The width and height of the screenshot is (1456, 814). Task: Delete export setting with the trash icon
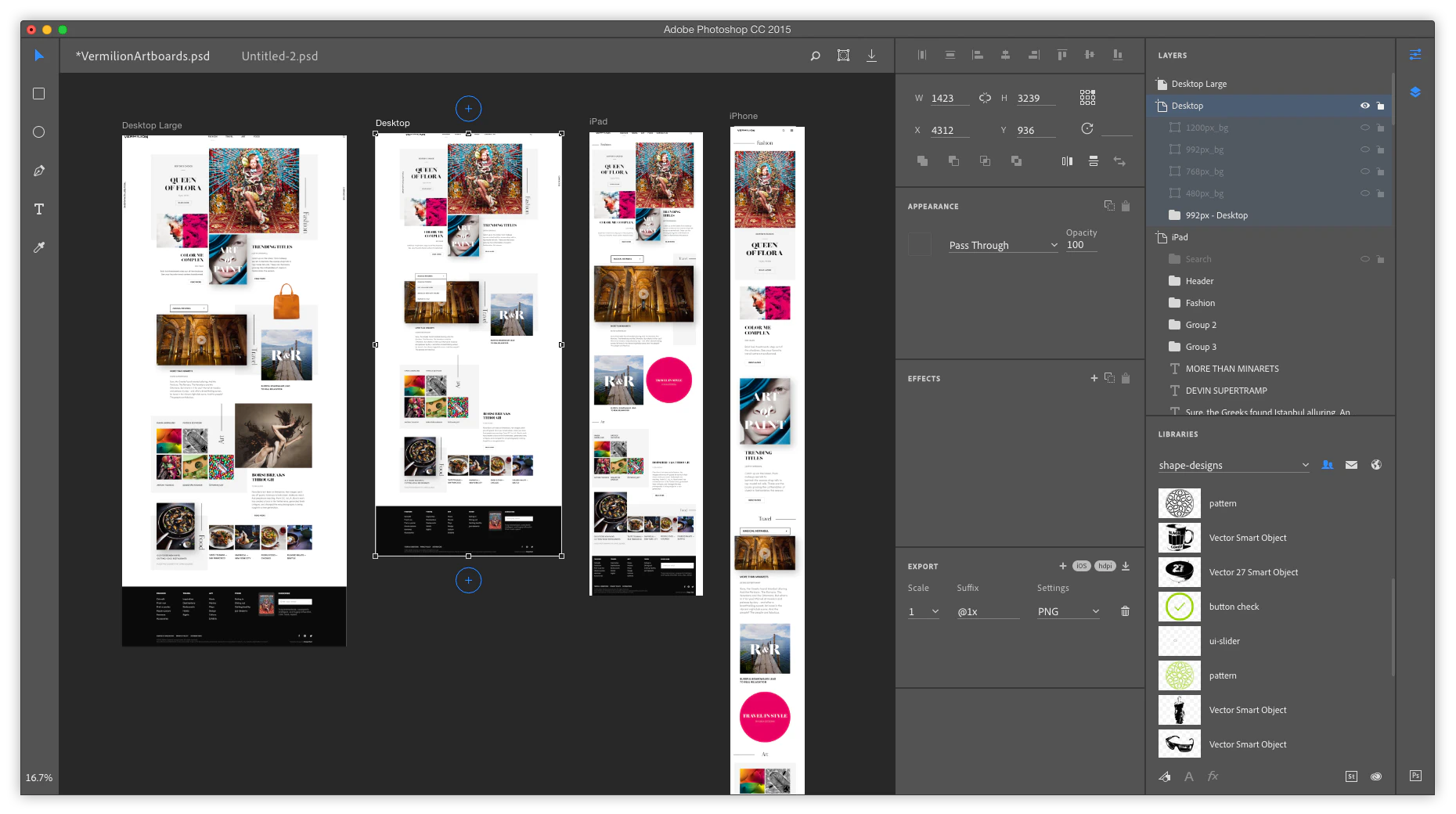(1124, 611)
